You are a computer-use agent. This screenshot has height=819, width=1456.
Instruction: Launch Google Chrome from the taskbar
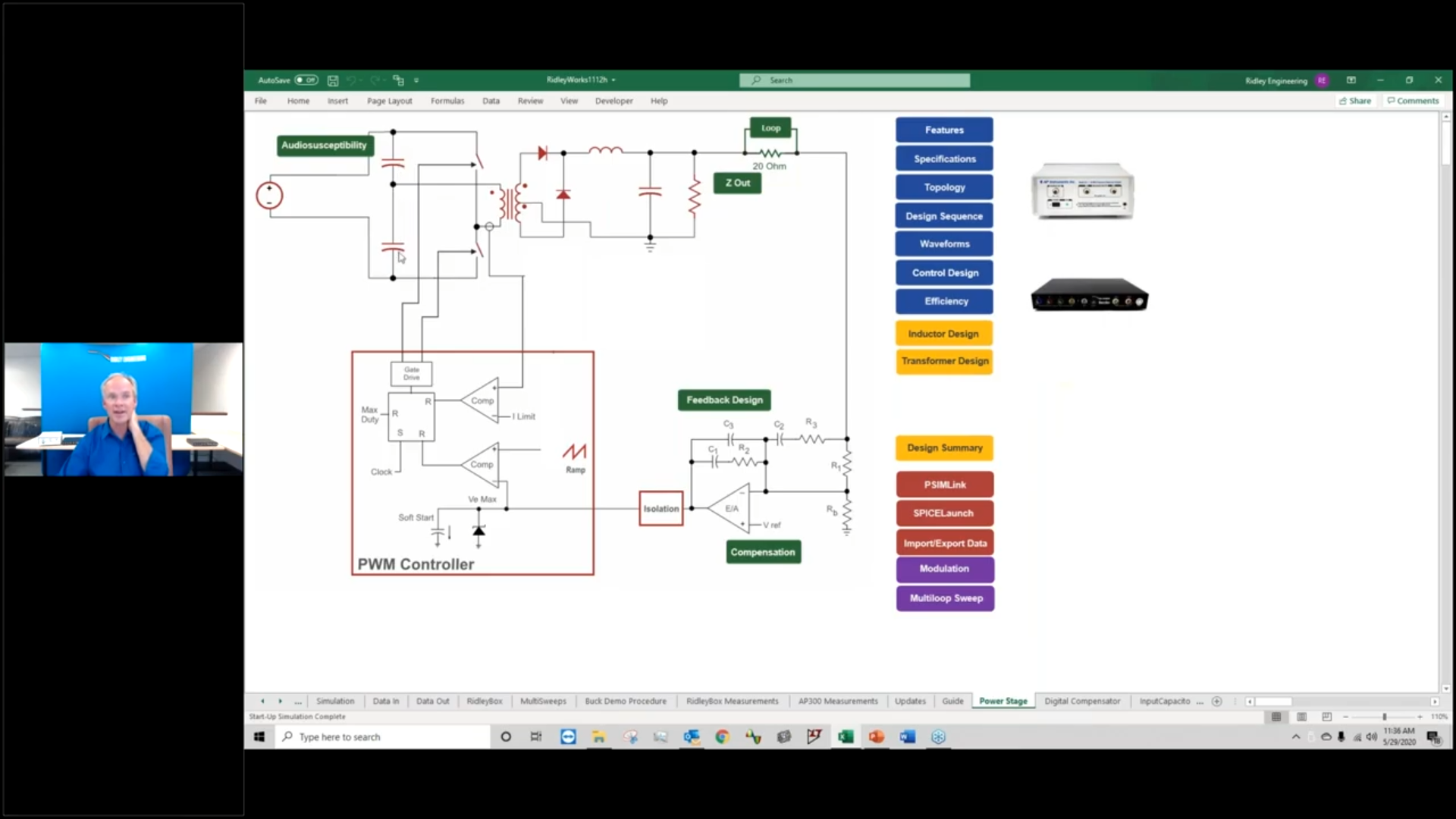coord(723,736)
